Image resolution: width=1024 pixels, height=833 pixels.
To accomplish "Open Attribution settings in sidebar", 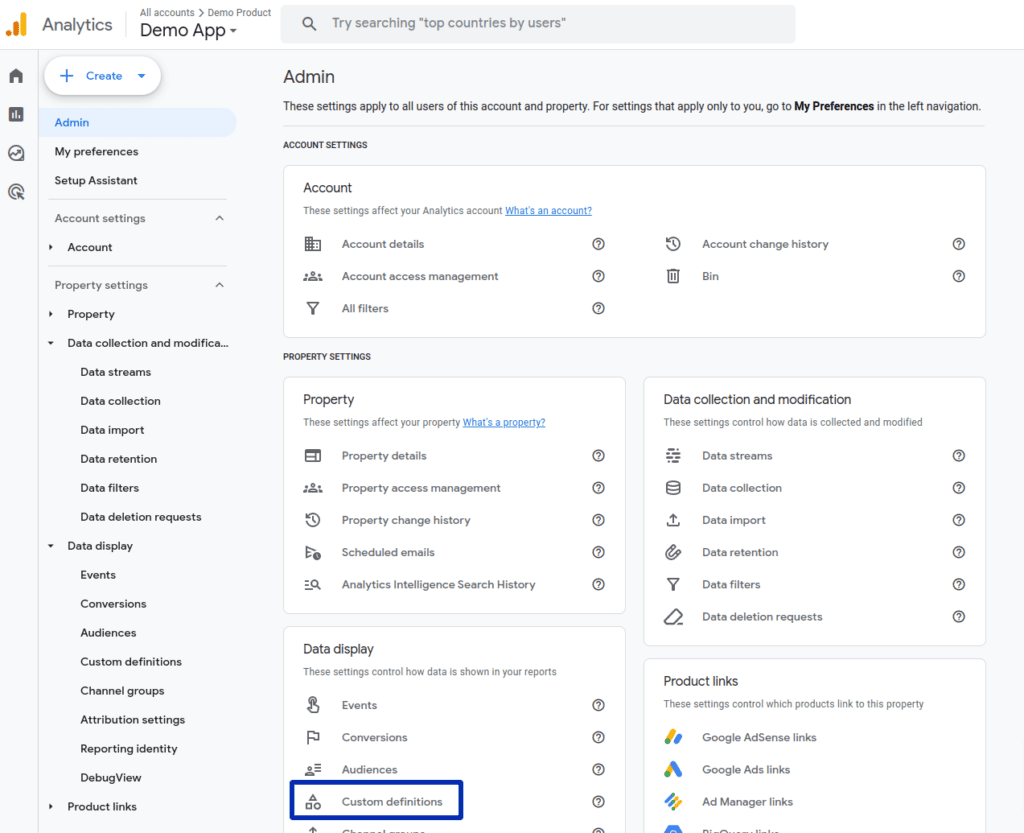I will [133, 719].
